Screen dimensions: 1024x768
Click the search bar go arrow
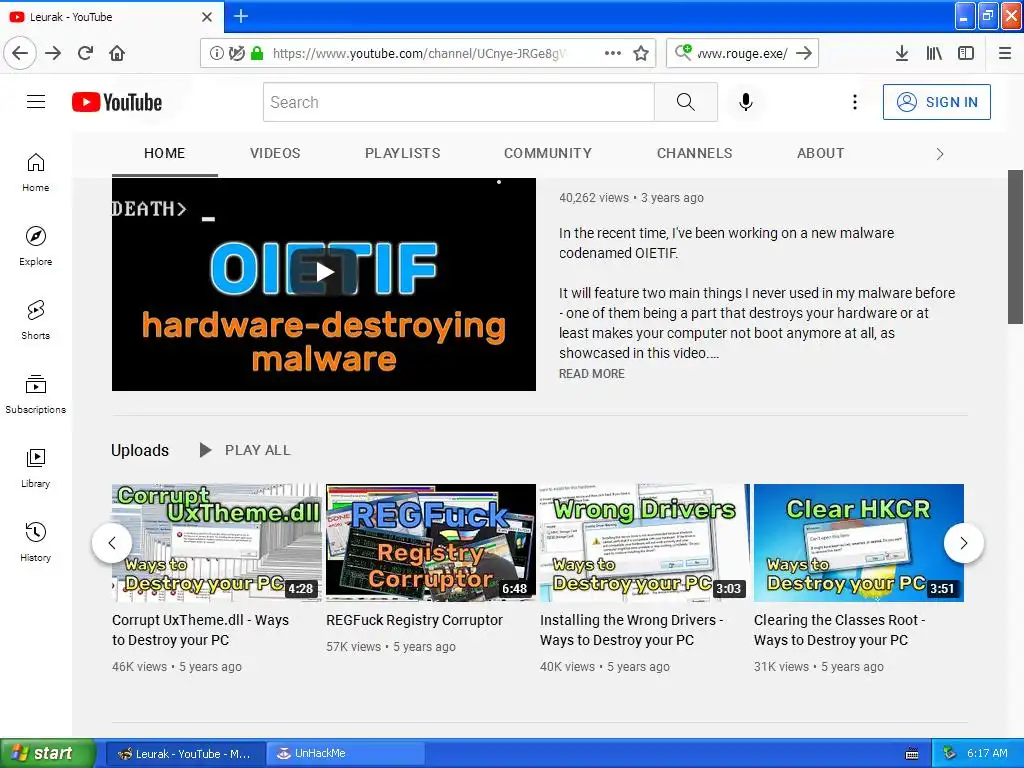(x=804, y=53)
